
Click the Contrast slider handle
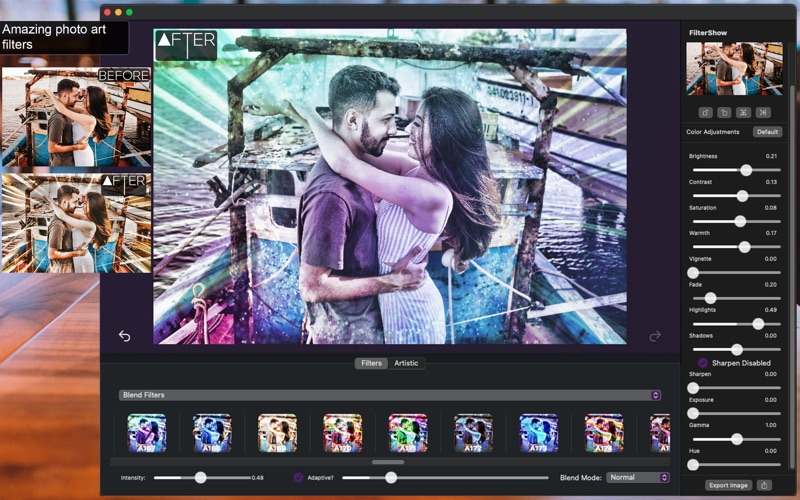742,196
